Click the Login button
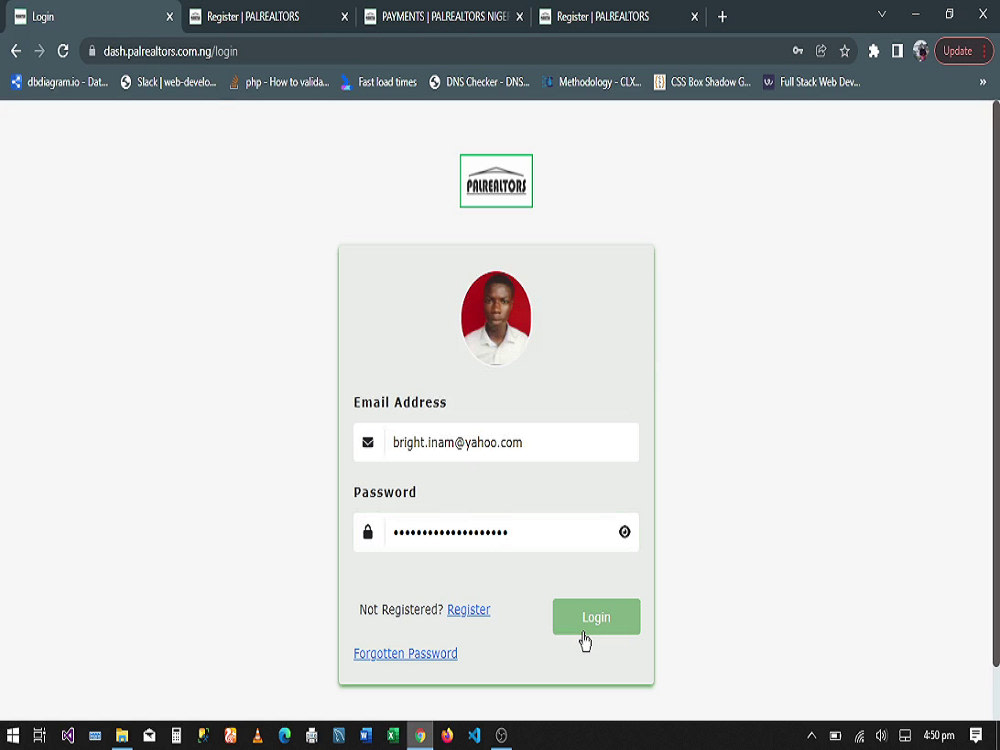Screen dimensions: 1000x750 point(596,617)
